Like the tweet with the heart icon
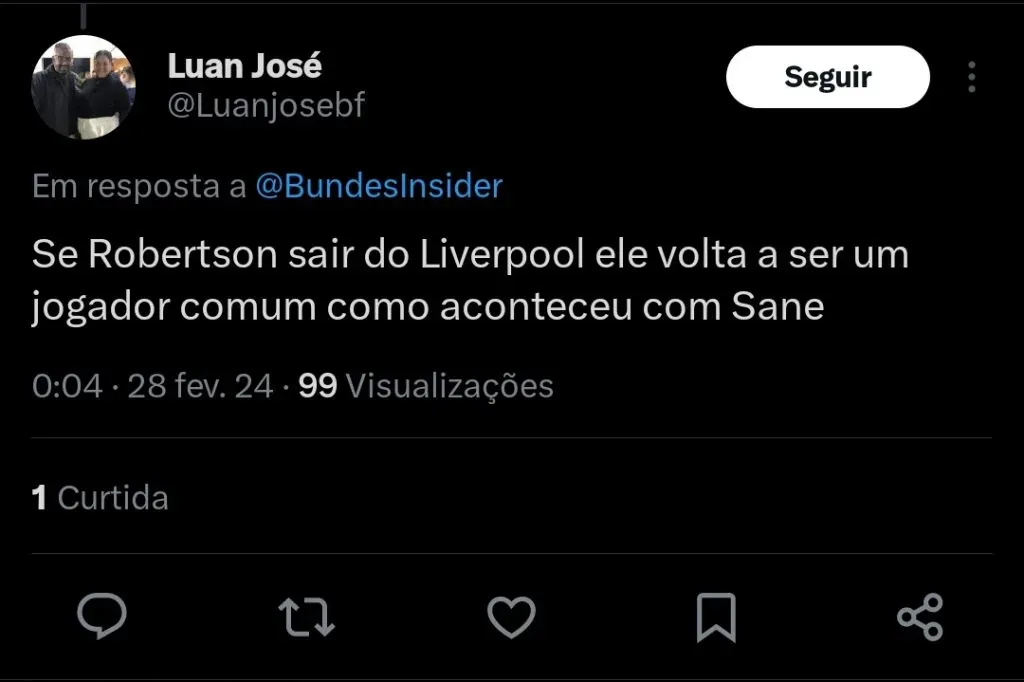This screenshot has width=1024, height=682. click(511, 615)
